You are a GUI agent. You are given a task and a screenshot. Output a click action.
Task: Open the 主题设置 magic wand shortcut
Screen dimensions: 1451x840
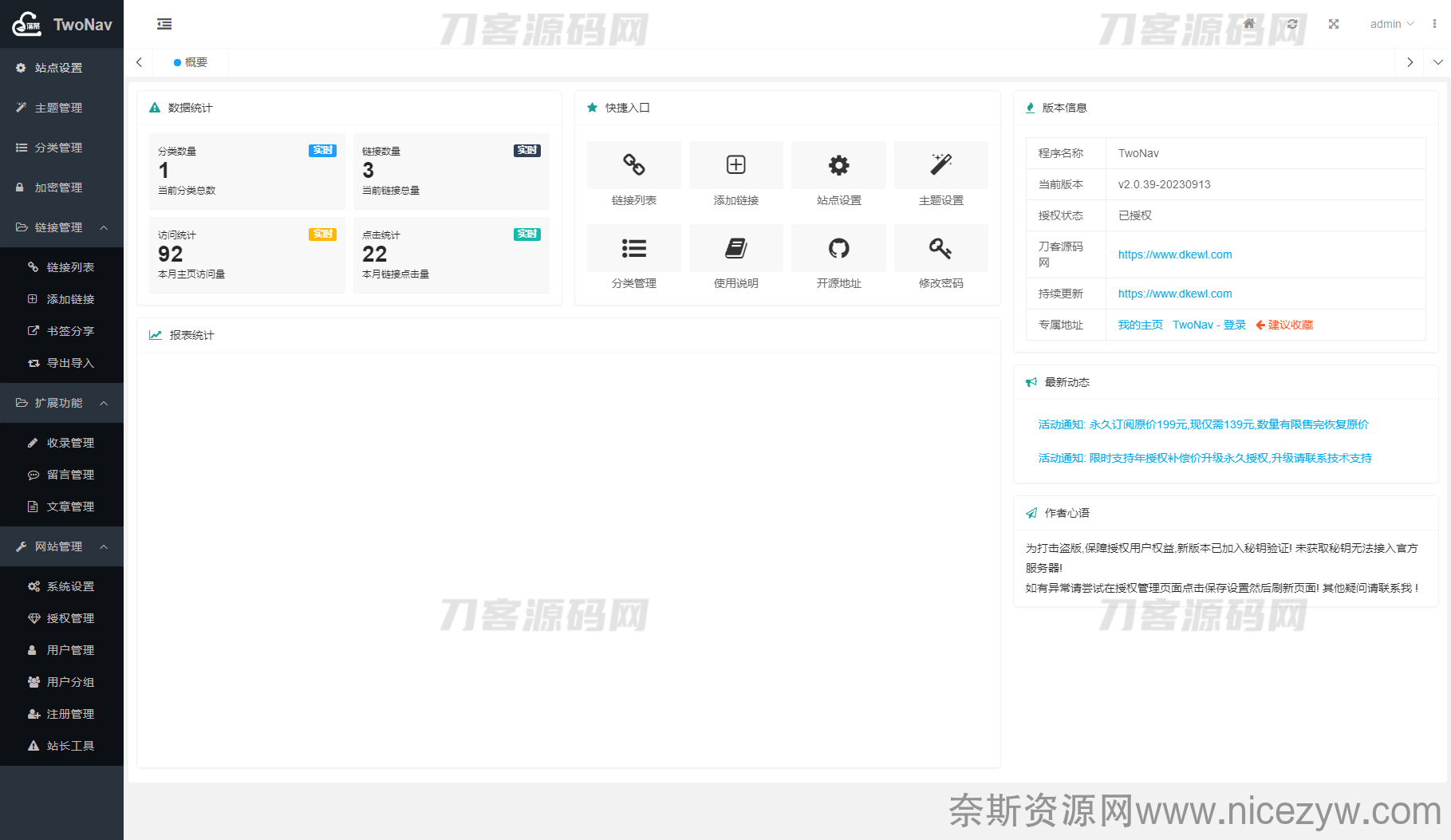point(940,175)
